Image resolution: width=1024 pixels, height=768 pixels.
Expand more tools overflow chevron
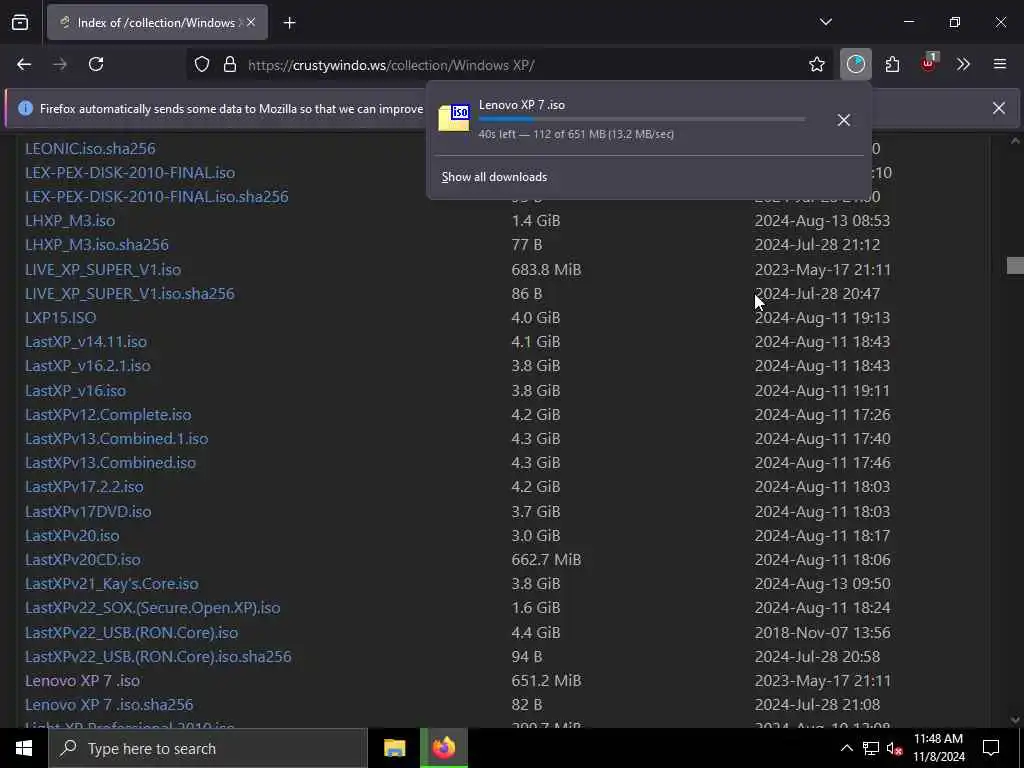coord(963,64)
